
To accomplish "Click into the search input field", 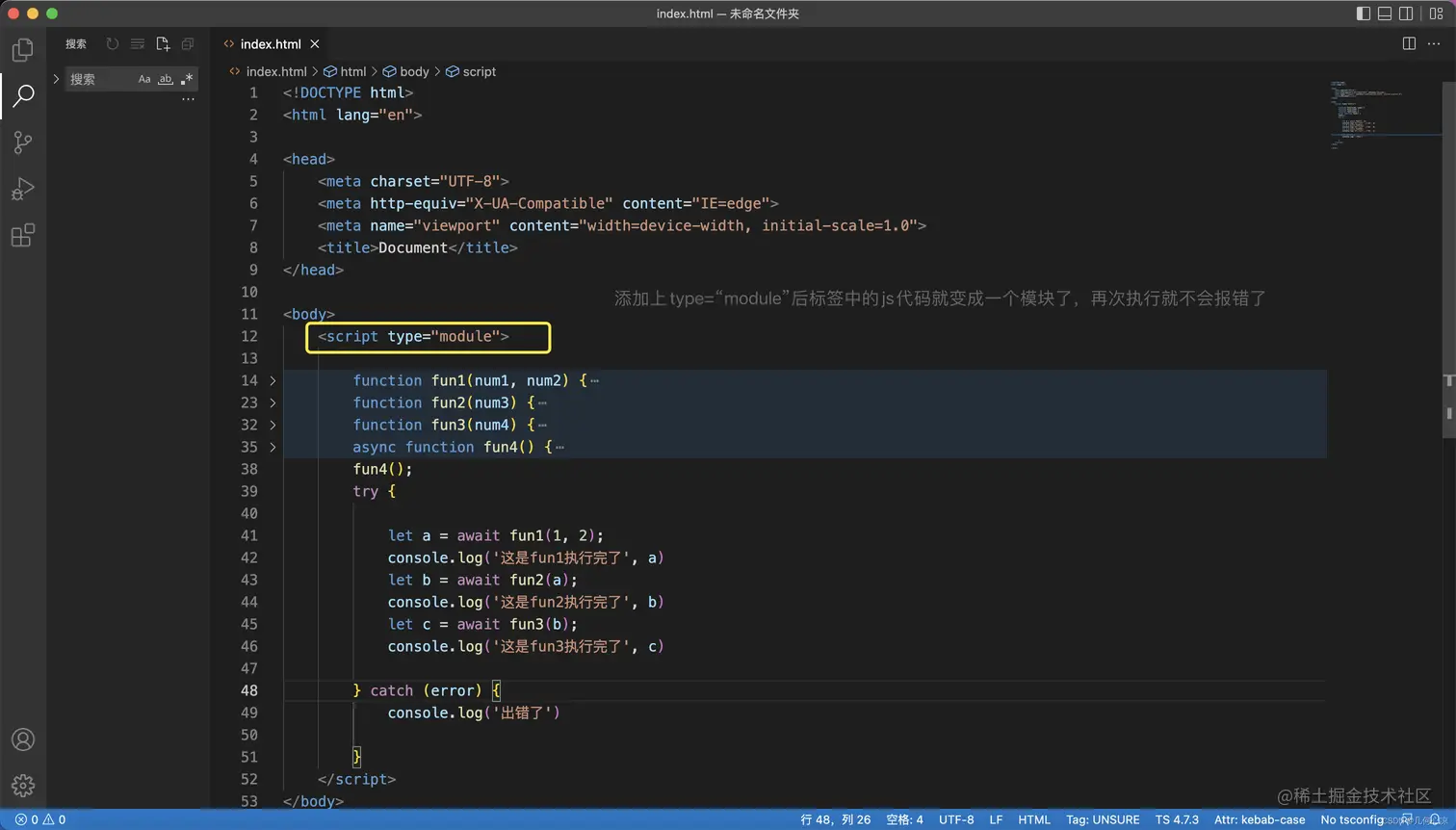I will 100,79.
